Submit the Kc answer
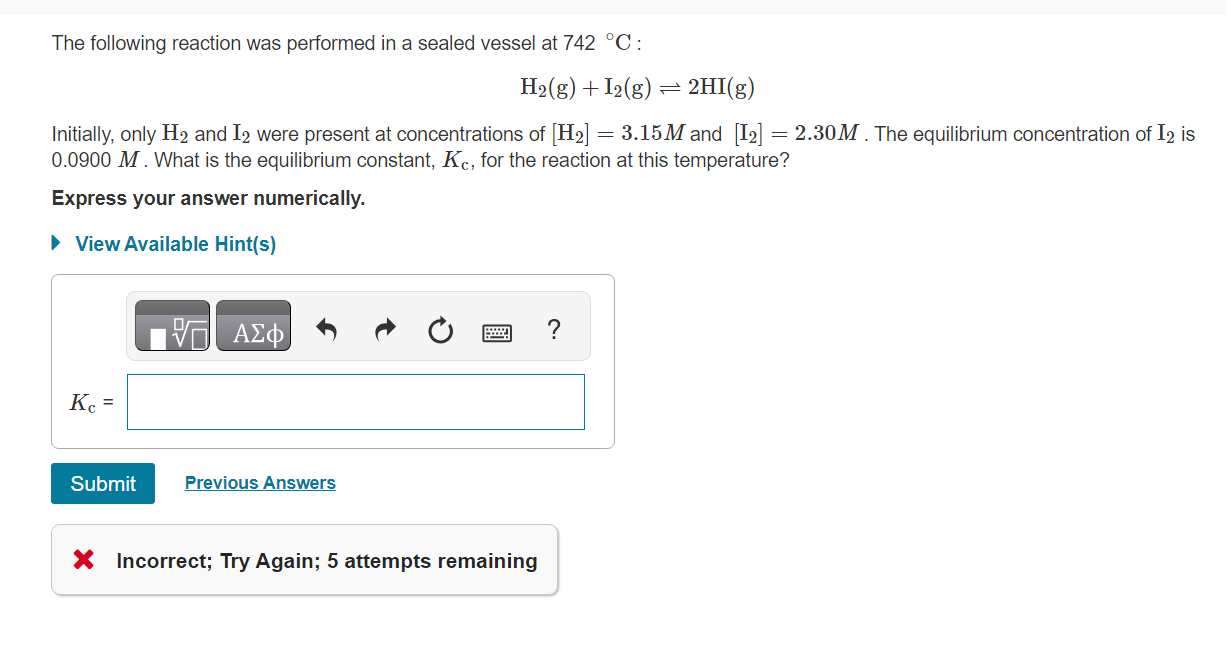The height and width of the screenshot is (664, 1231). tap(102, 483)
